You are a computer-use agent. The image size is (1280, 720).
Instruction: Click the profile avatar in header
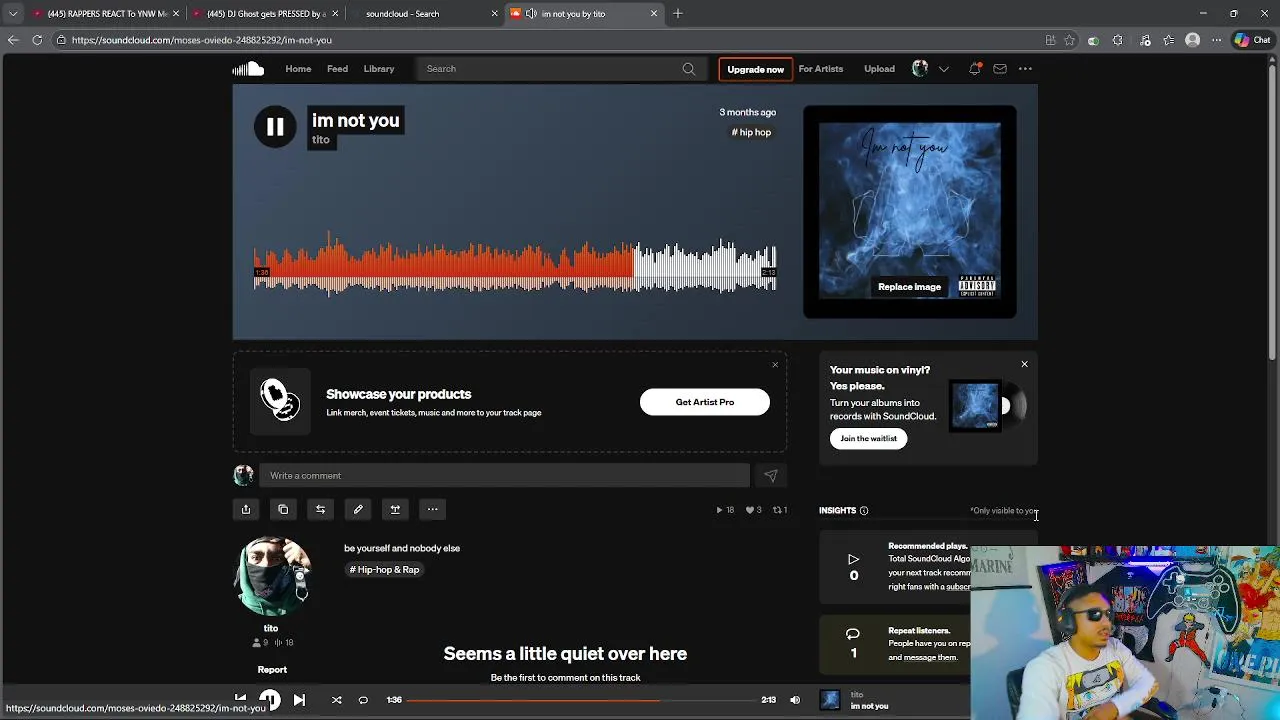920,69
